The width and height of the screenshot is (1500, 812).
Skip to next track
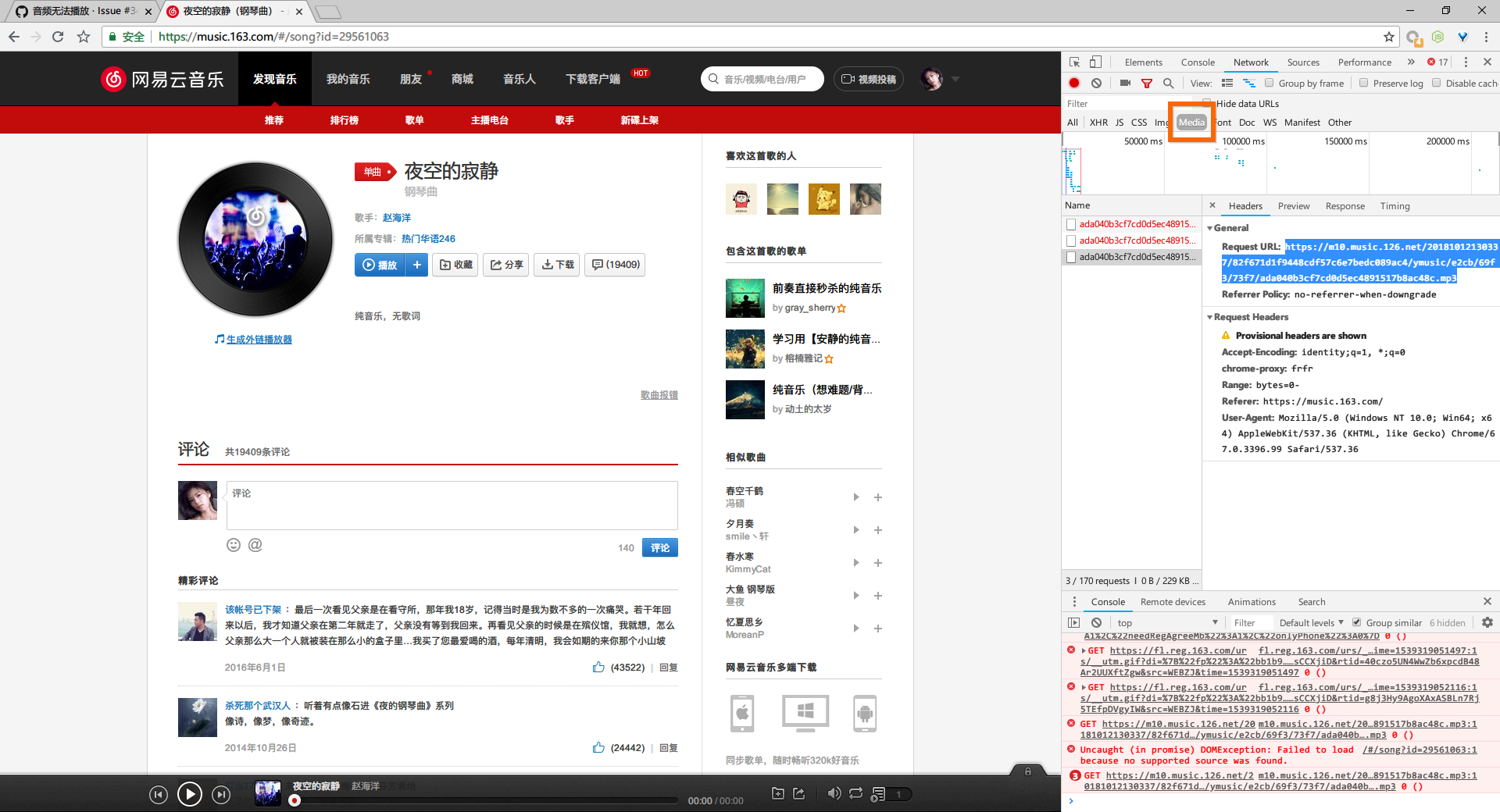221,795
